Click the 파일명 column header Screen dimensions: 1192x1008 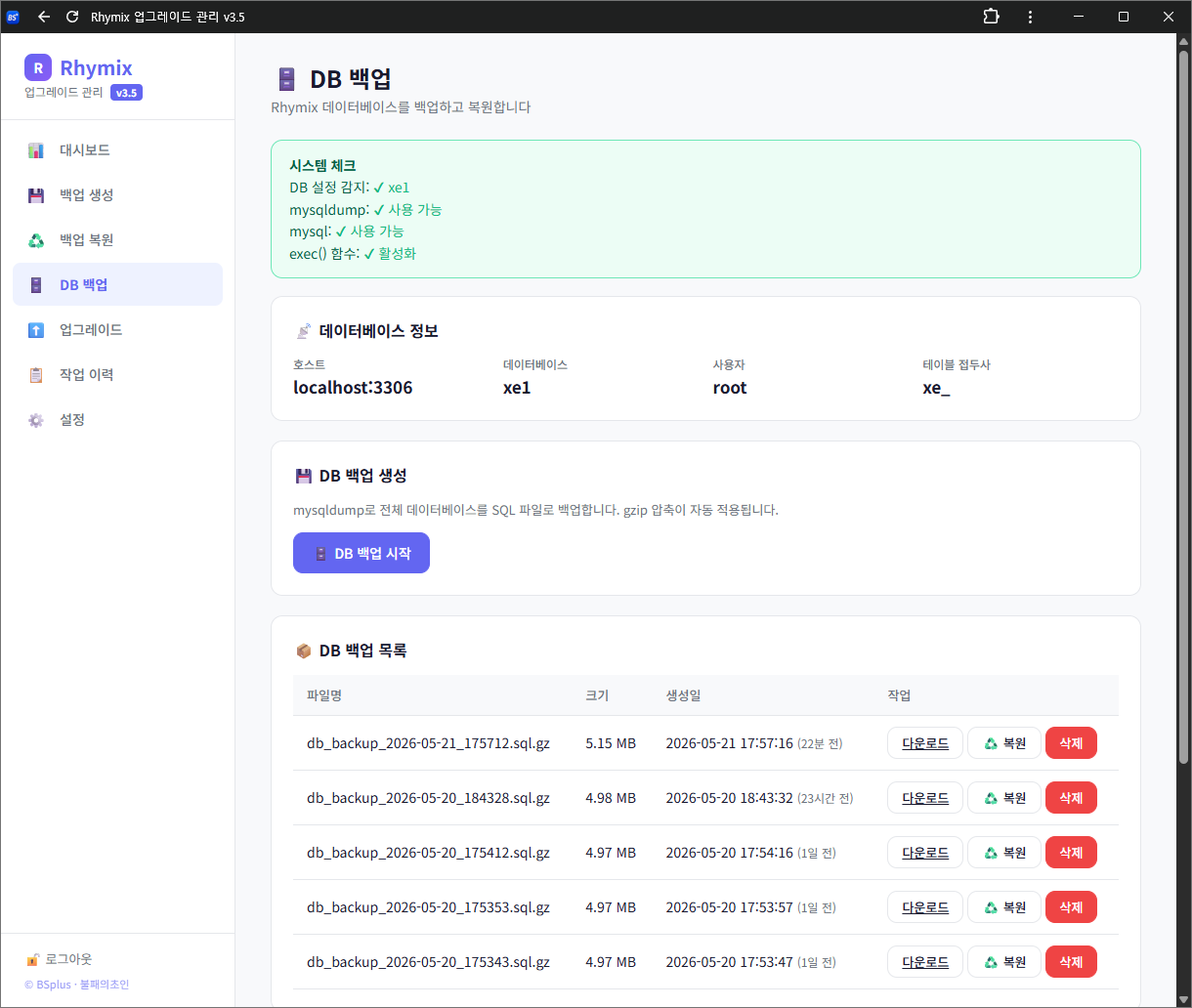[x=324, y=695]
